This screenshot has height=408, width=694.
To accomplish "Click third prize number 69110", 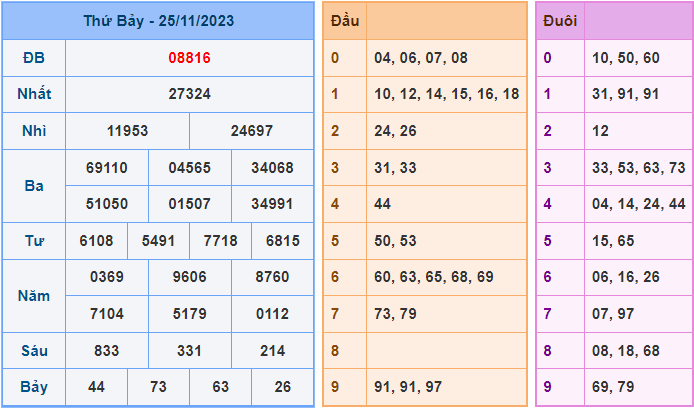I will [x=107, y=167].
